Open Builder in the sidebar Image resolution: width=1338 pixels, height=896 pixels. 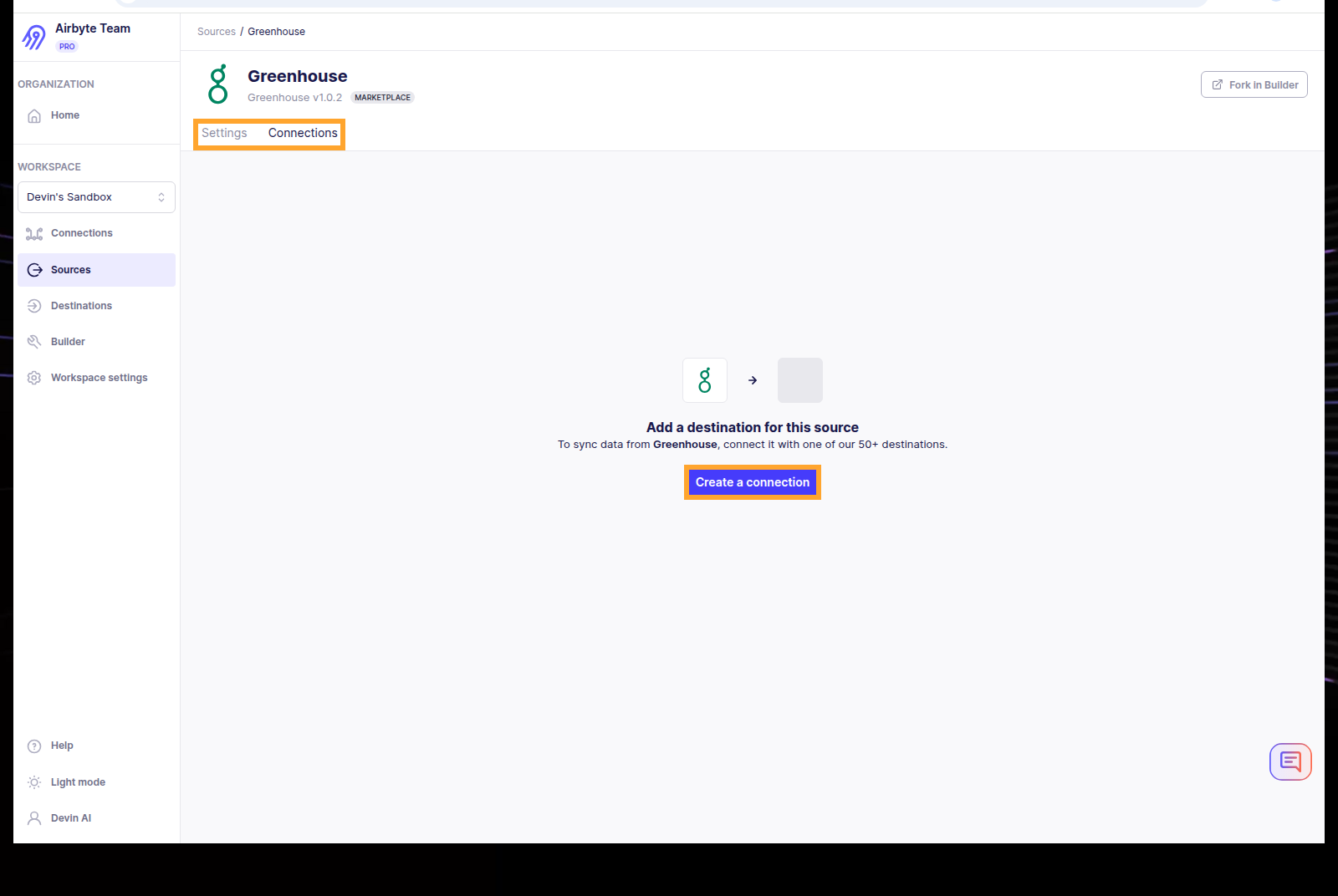coord(96,342)
